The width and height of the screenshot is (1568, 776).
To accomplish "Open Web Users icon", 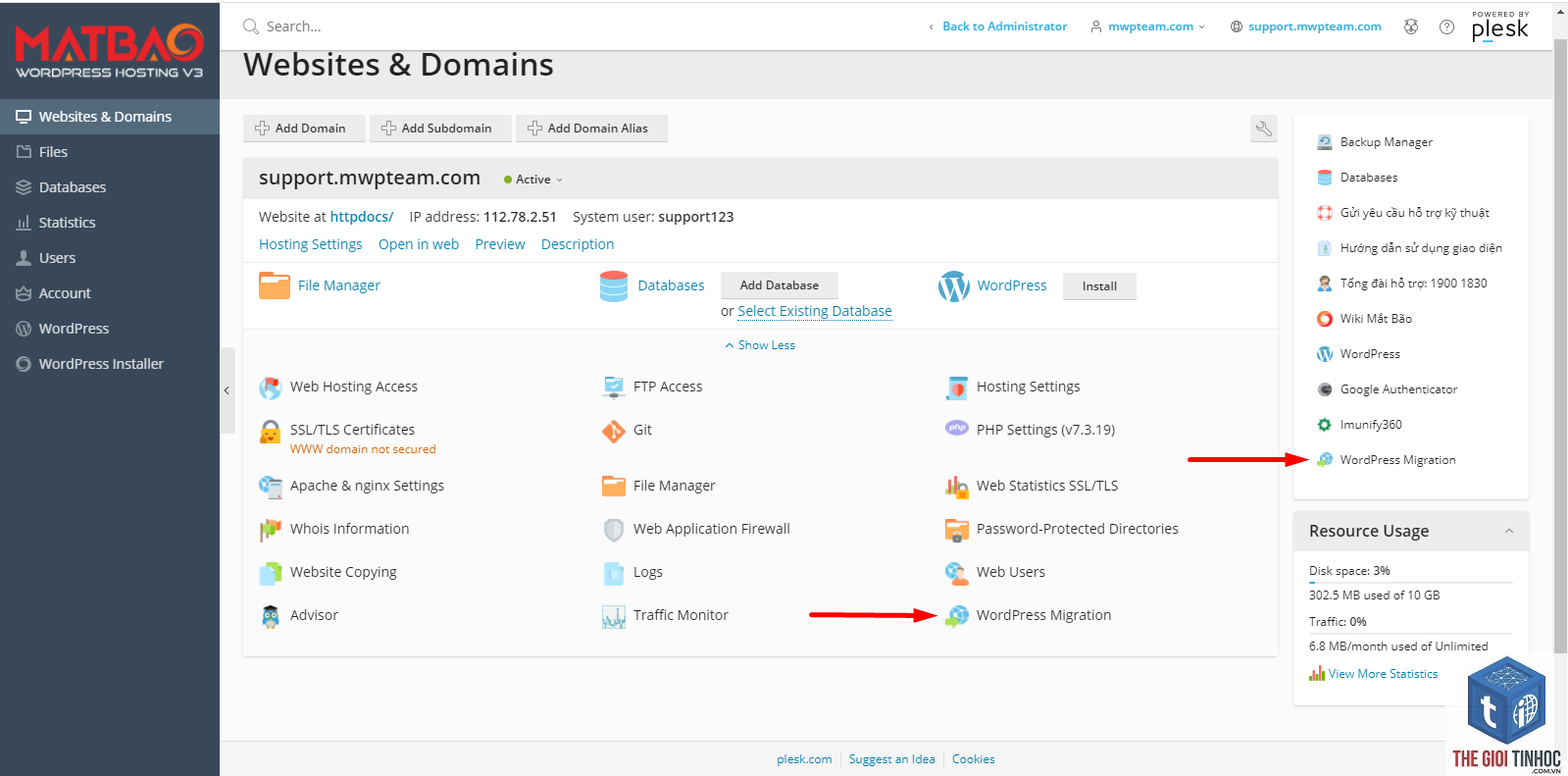I will pyautogui.click(x=956, y=572).
